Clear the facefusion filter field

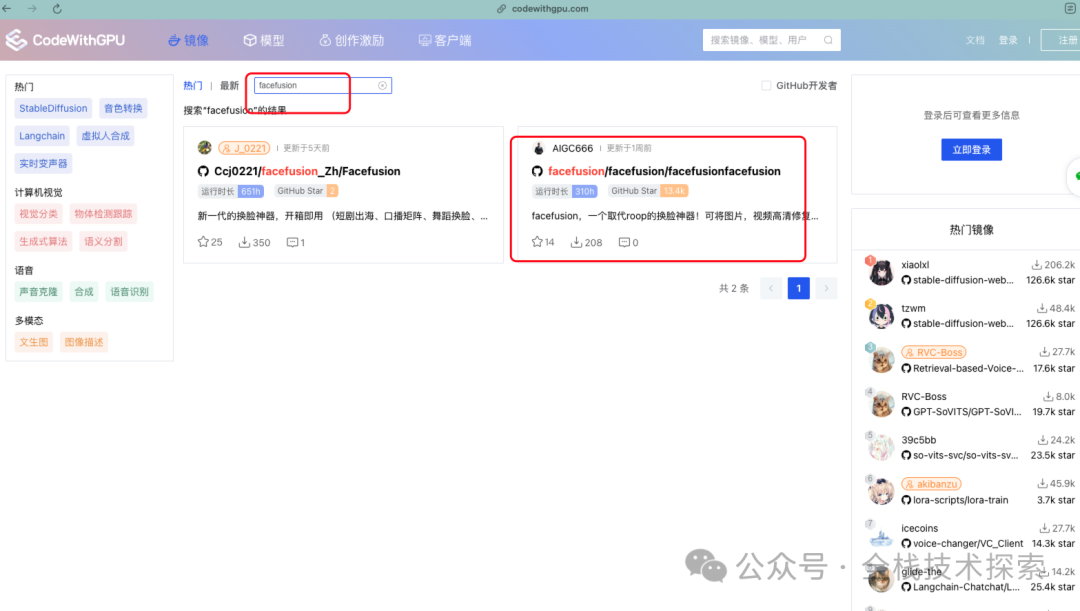coord(382,85)
